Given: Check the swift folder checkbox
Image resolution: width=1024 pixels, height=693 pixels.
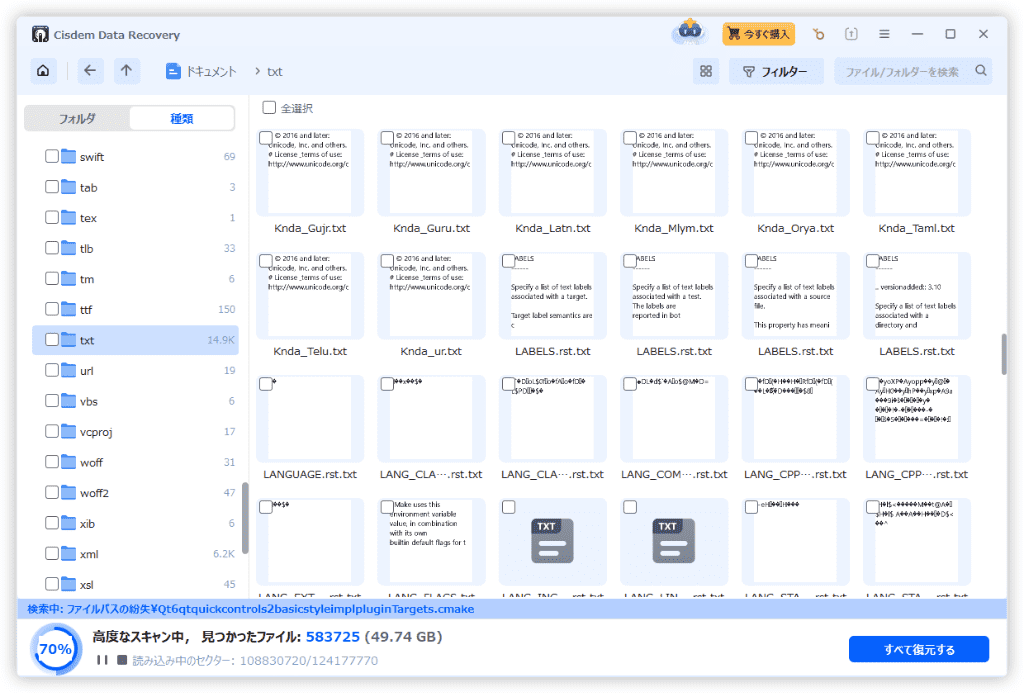Looking at the screenshot, I should pyautogui.click(x=52, y=156).
